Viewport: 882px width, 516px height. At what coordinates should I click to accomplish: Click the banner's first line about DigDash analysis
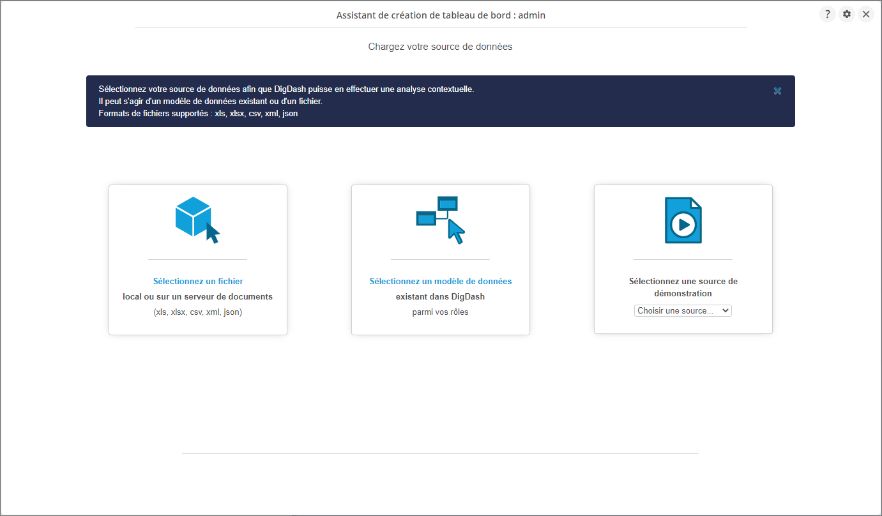[286, 89]
